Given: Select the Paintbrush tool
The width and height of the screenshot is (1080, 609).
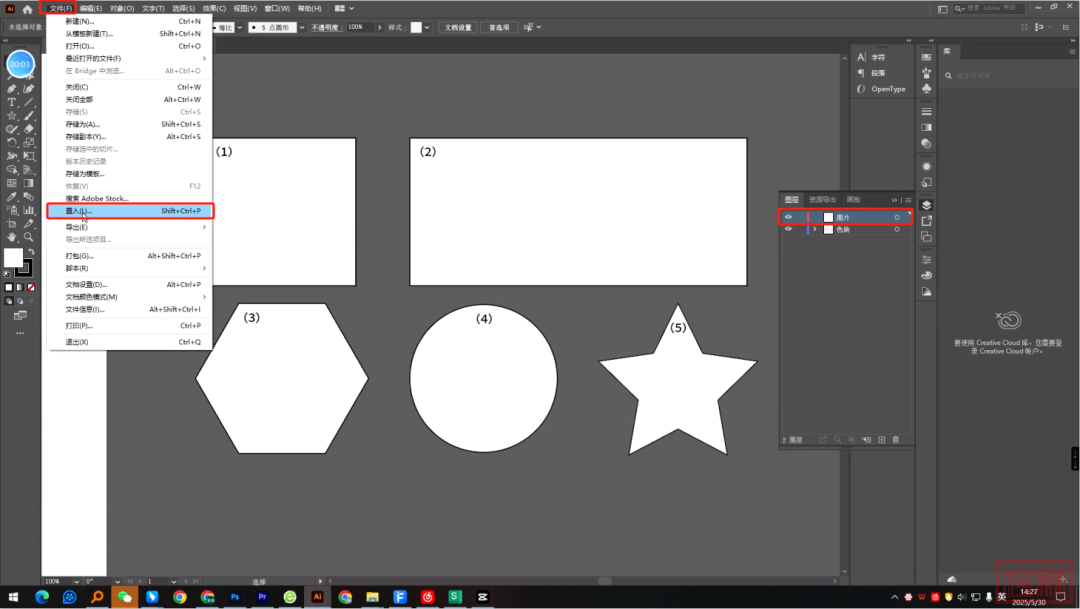Looking at the screenshot, I should click(x=28, y=116).
